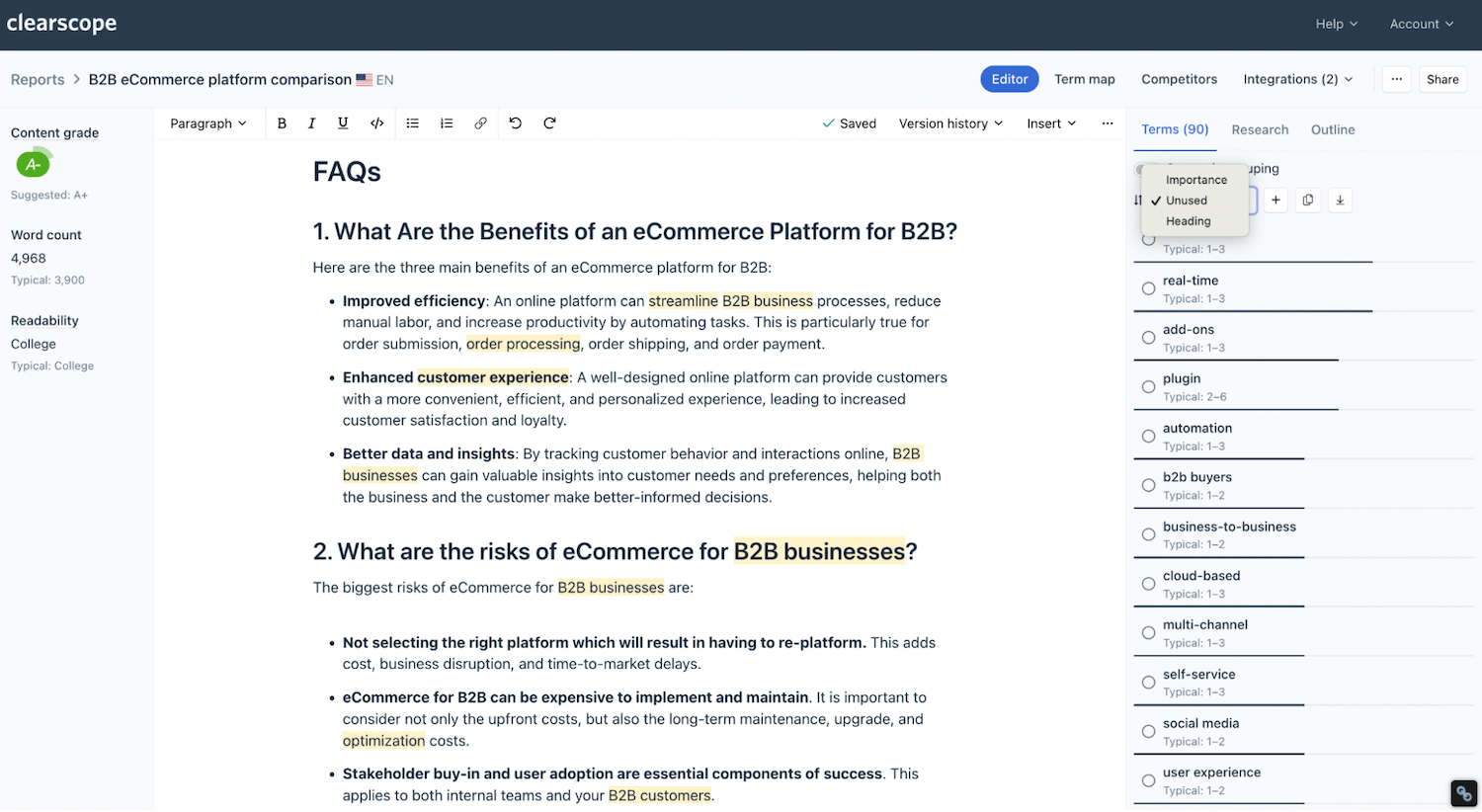Screen dimensions: 1482x812
Task: Select the Editor view button
Action: [x=1010, y=79]
